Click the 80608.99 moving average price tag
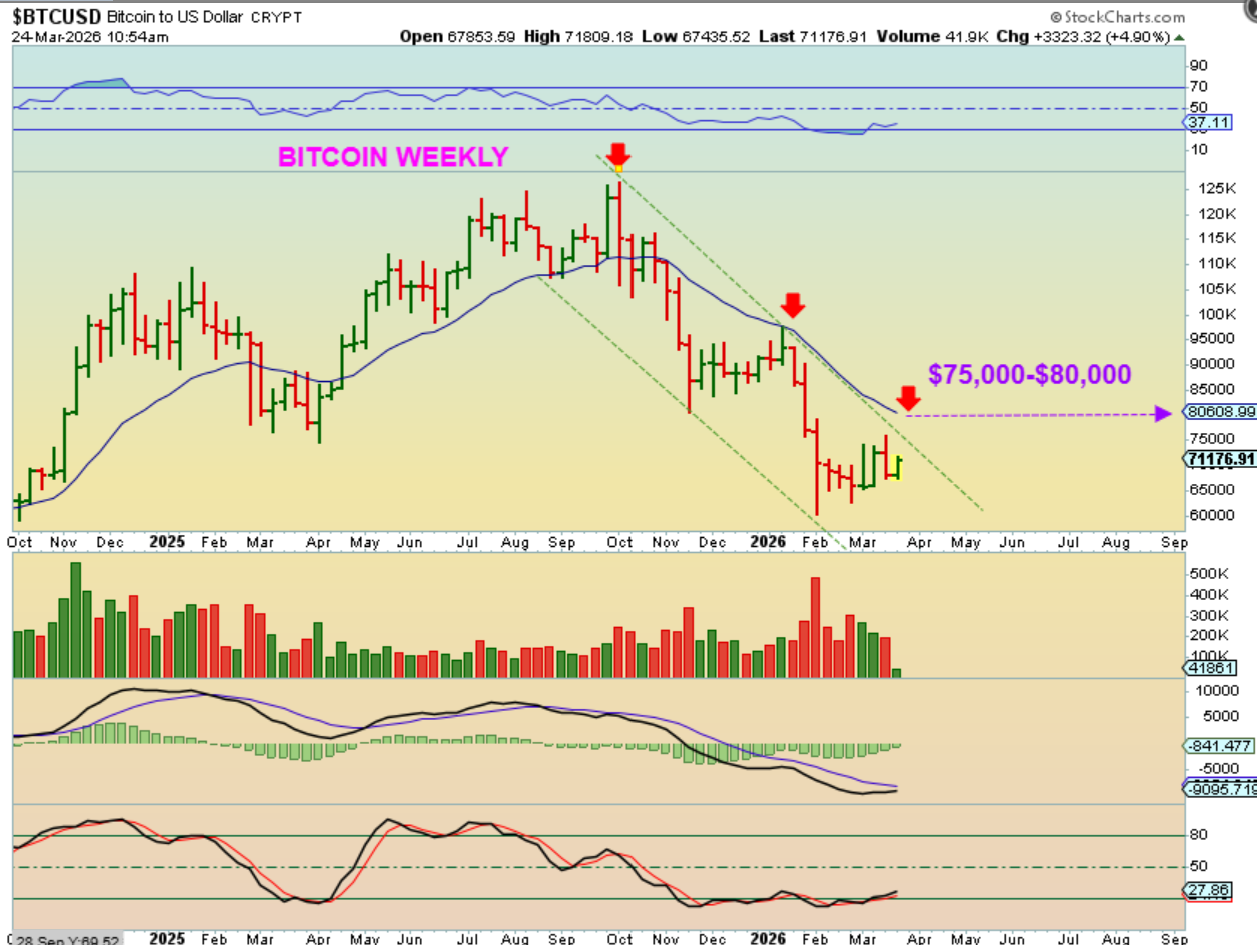This screenshot has width=1257, height=945. click(1219, 412)
